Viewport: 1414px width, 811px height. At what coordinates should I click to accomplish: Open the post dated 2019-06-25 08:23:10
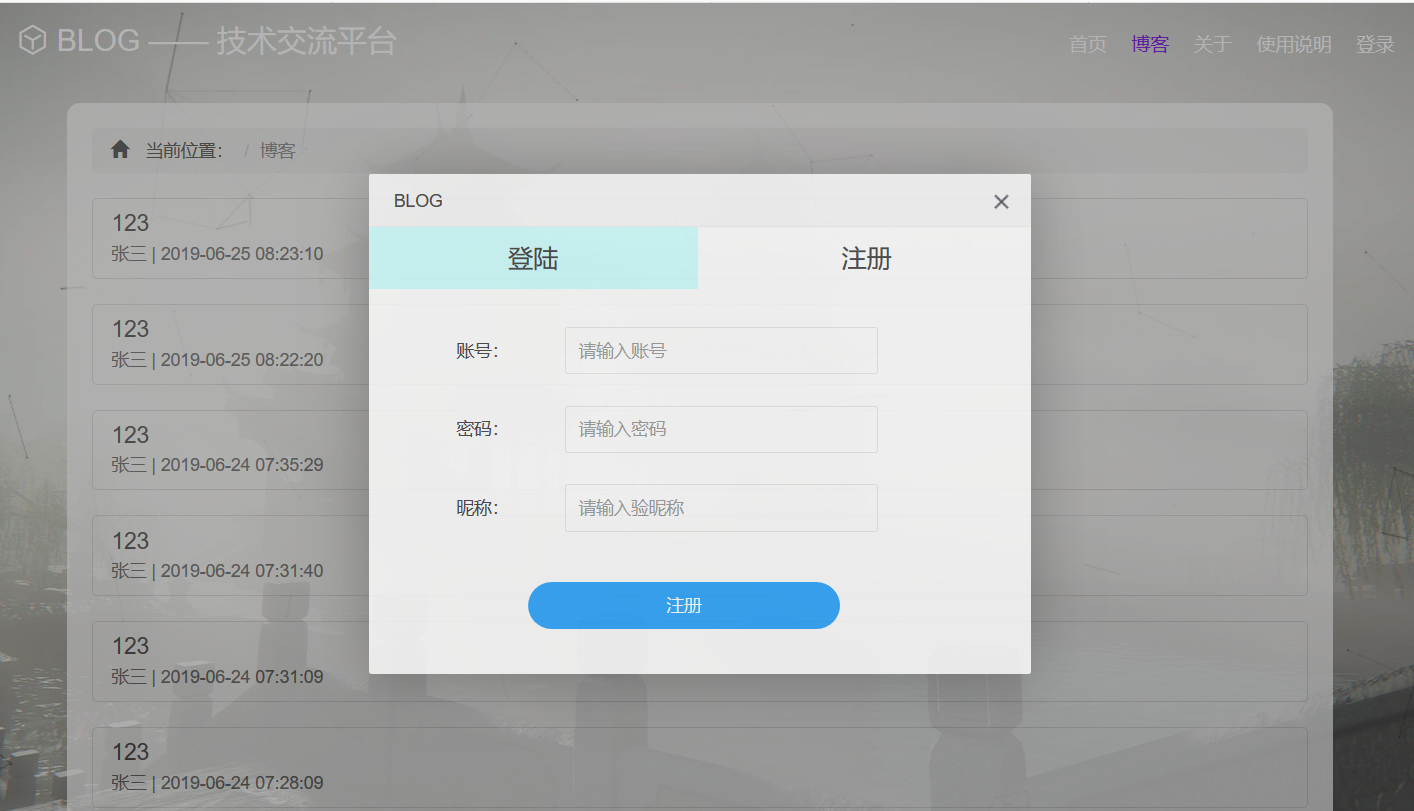(699, 238)
